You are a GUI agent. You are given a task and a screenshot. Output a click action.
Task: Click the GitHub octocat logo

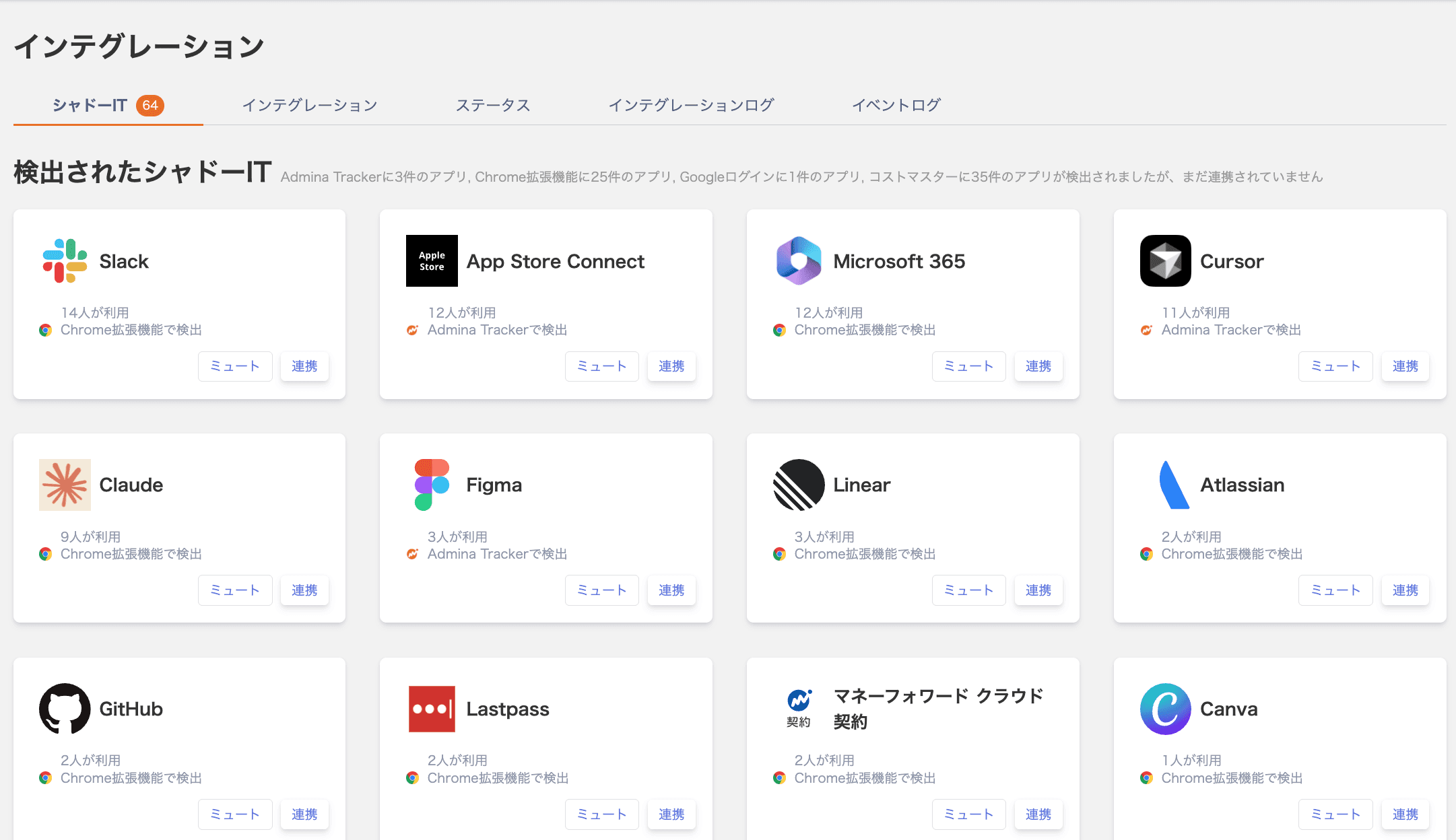tap(65, 709)
